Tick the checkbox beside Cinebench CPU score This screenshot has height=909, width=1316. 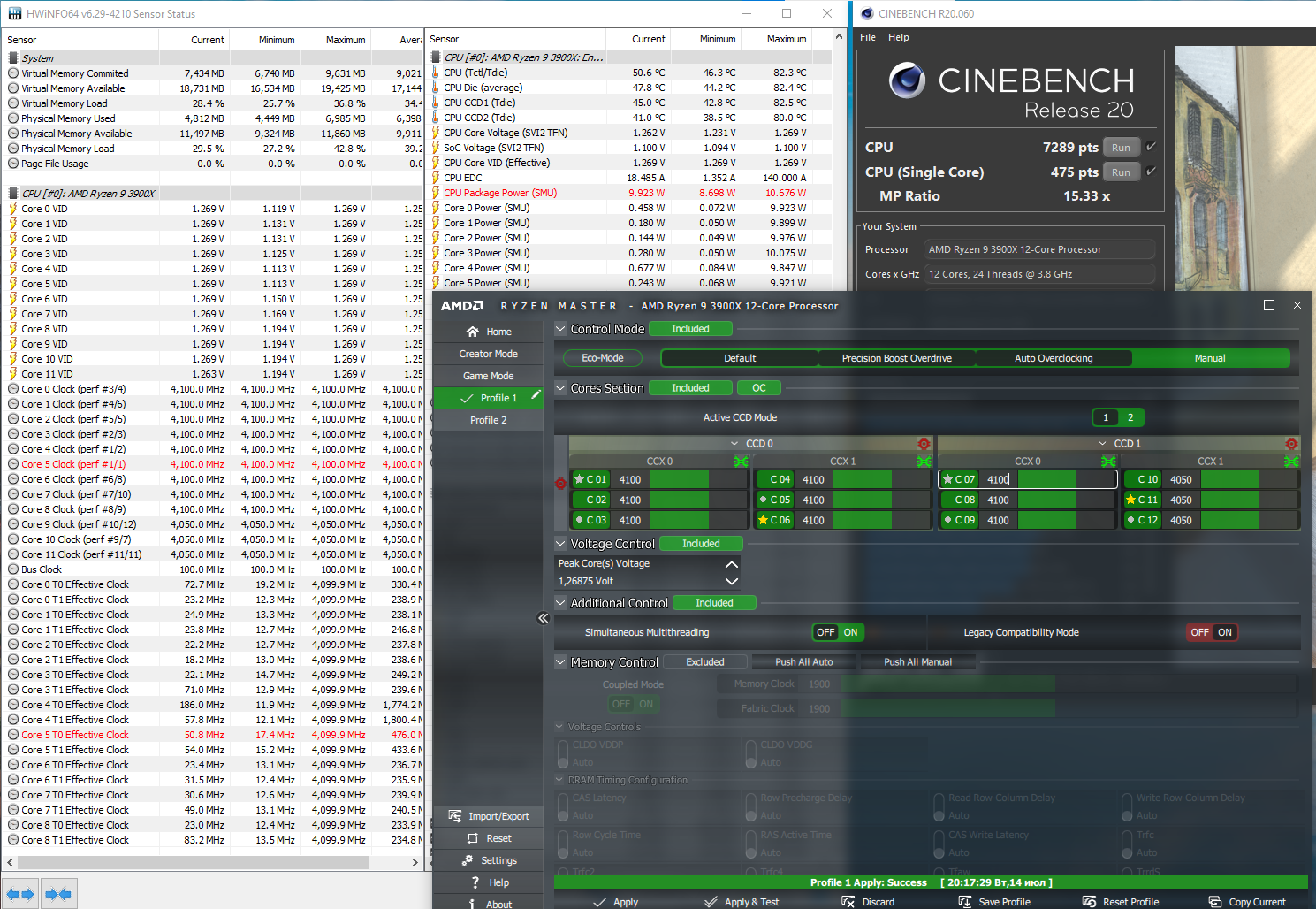1151,147
